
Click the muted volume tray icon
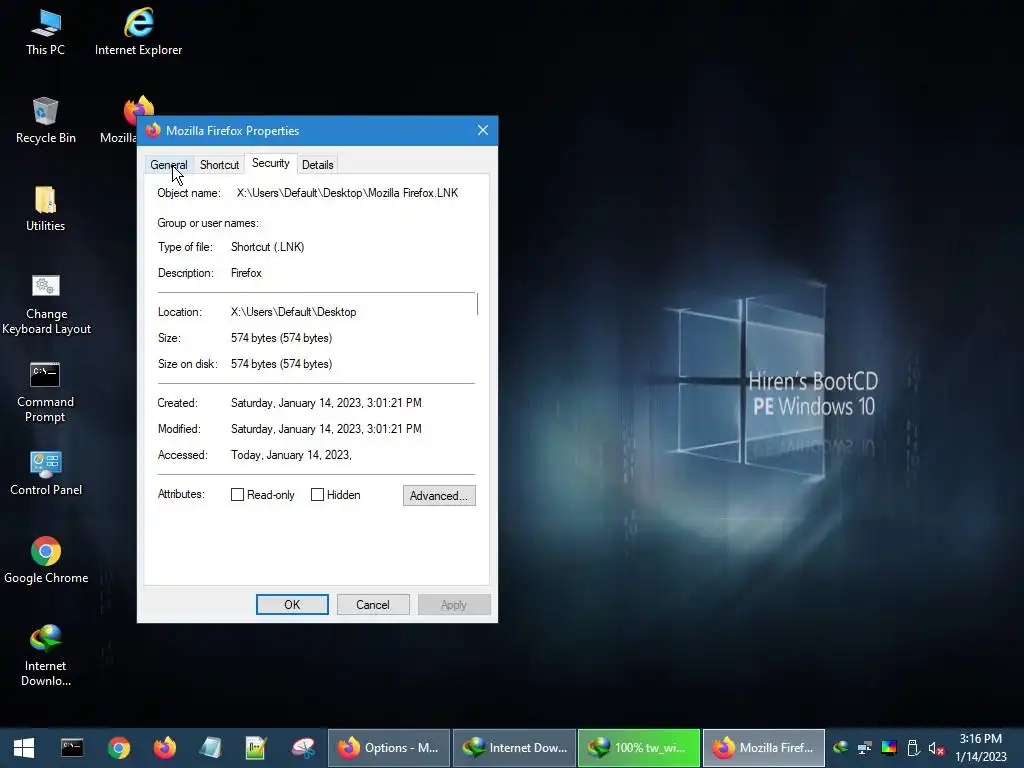point(936,748)
